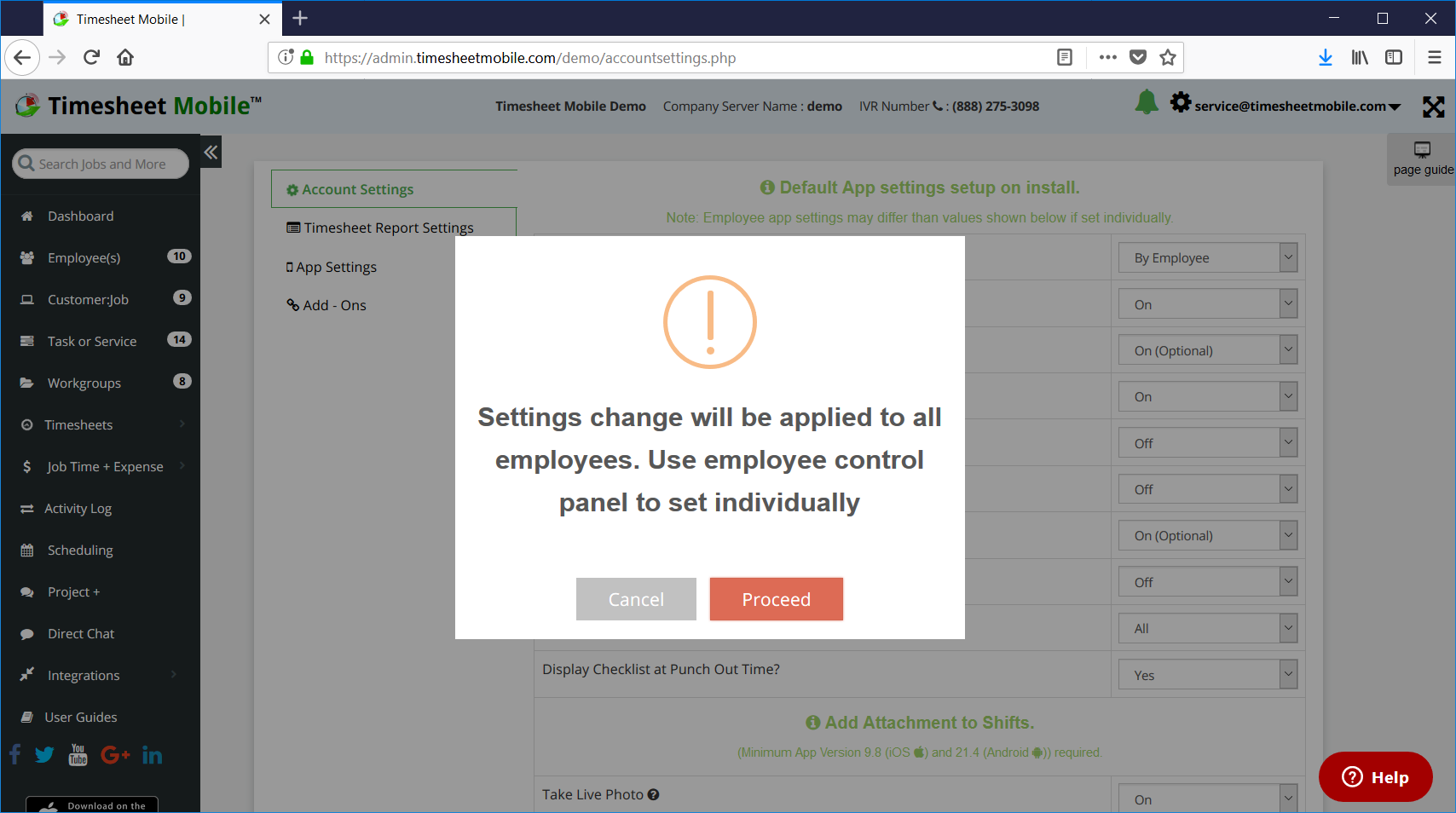Viewport: 1456px width, 813px height.
Task: Select the Add - Ons tab
Action: tap(326, 305)
